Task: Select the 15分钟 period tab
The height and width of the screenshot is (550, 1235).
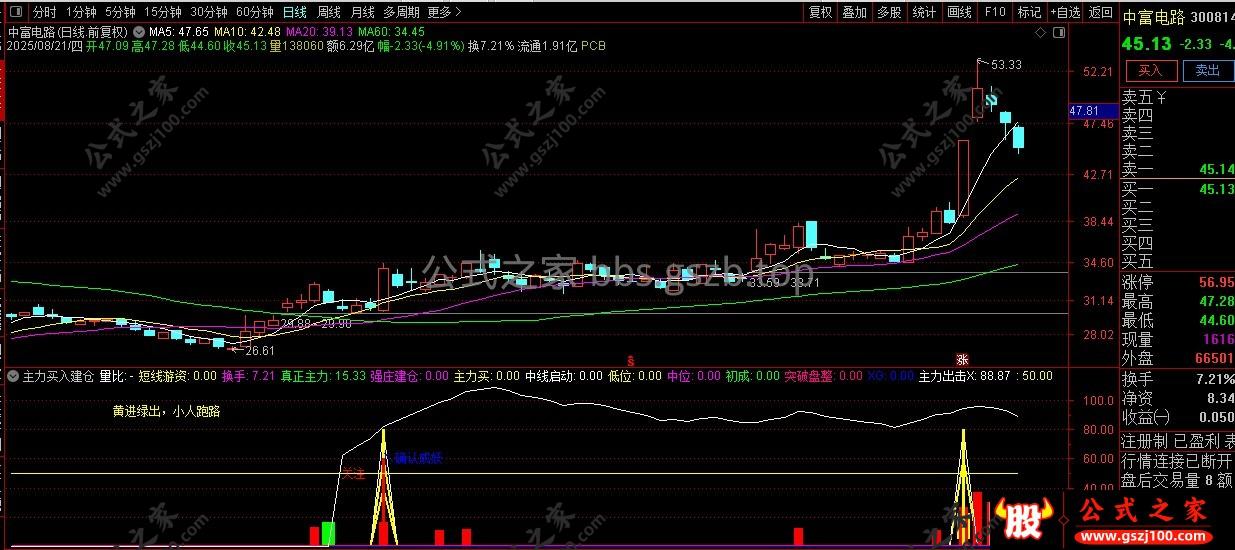Action: pos(163,13)
